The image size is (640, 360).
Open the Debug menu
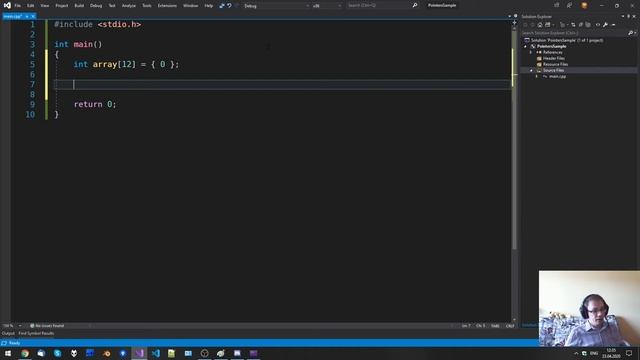click(96, 6)
